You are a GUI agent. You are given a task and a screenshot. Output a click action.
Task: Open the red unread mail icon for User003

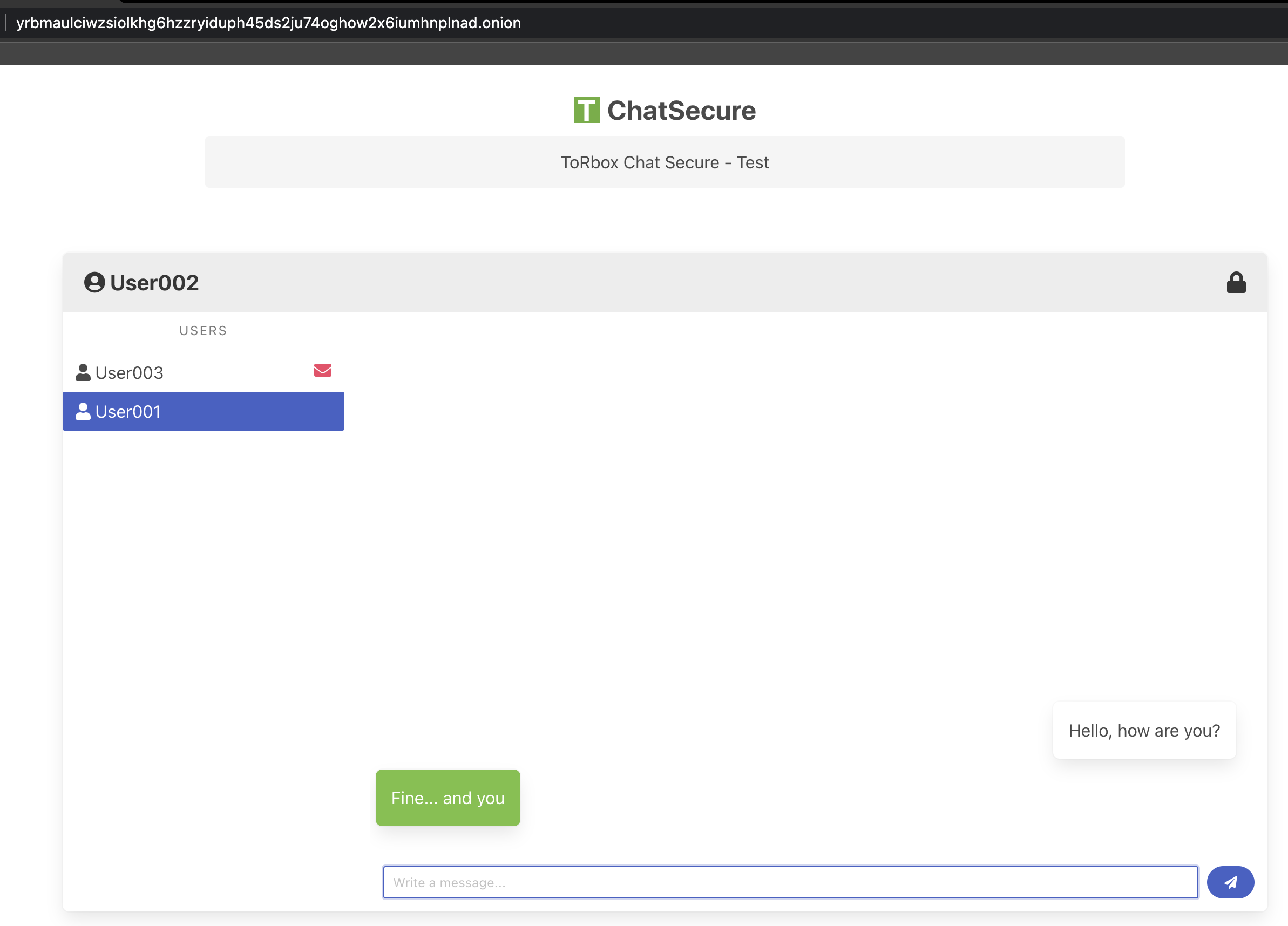(x=323, y=370)
